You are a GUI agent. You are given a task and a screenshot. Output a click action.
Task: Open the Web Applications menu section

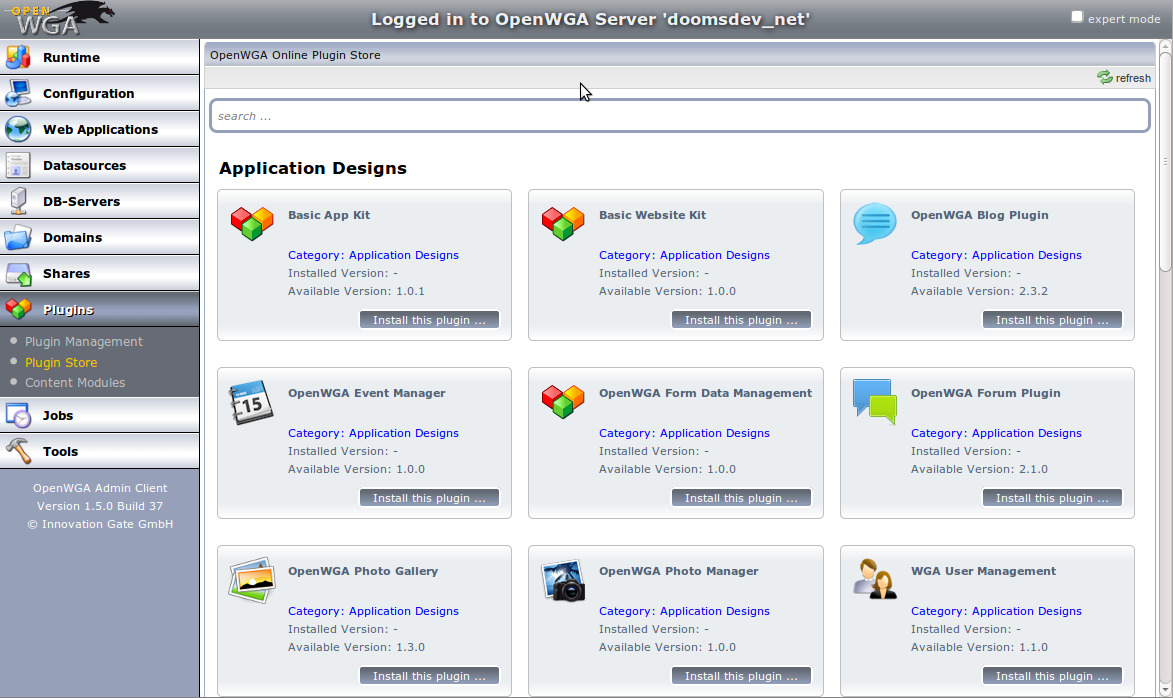pos(99,129)
